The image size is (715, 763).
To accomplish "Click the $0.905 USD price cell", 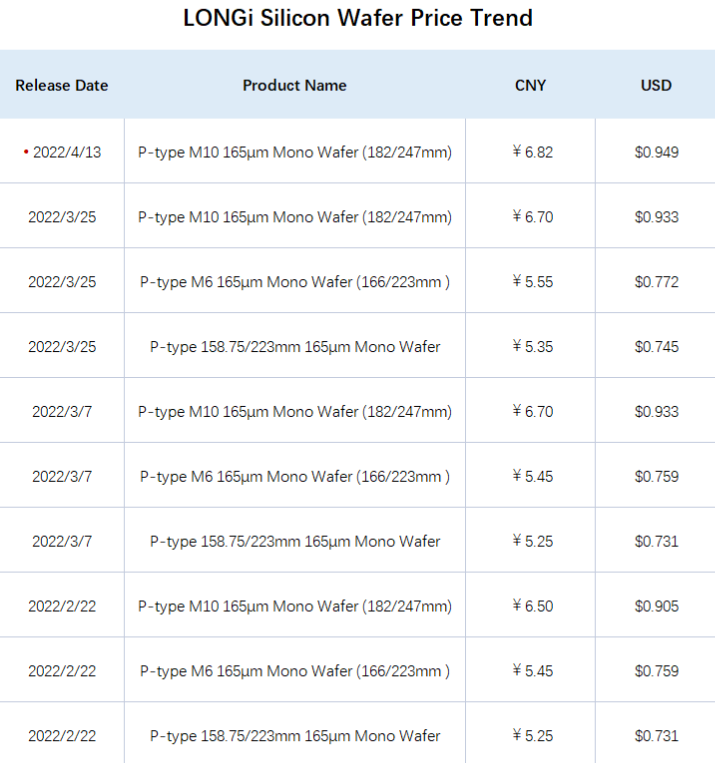I will (x=656, y=606).
